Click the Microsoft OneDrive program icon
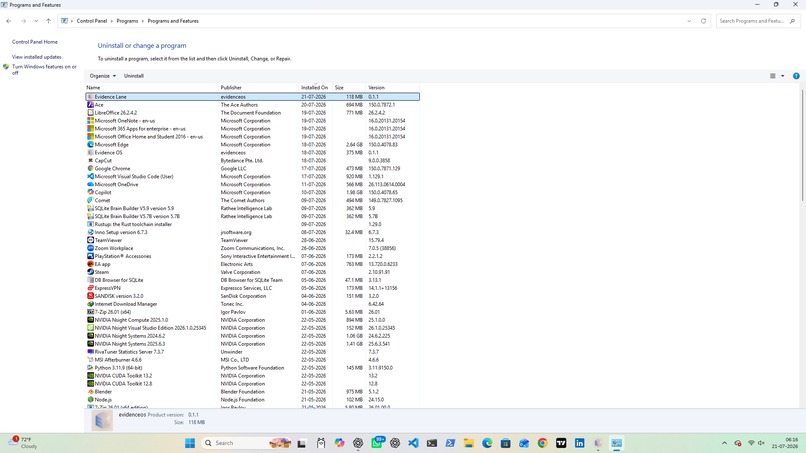The height and width of the screenshot is (453, 806). click(90, 184)
